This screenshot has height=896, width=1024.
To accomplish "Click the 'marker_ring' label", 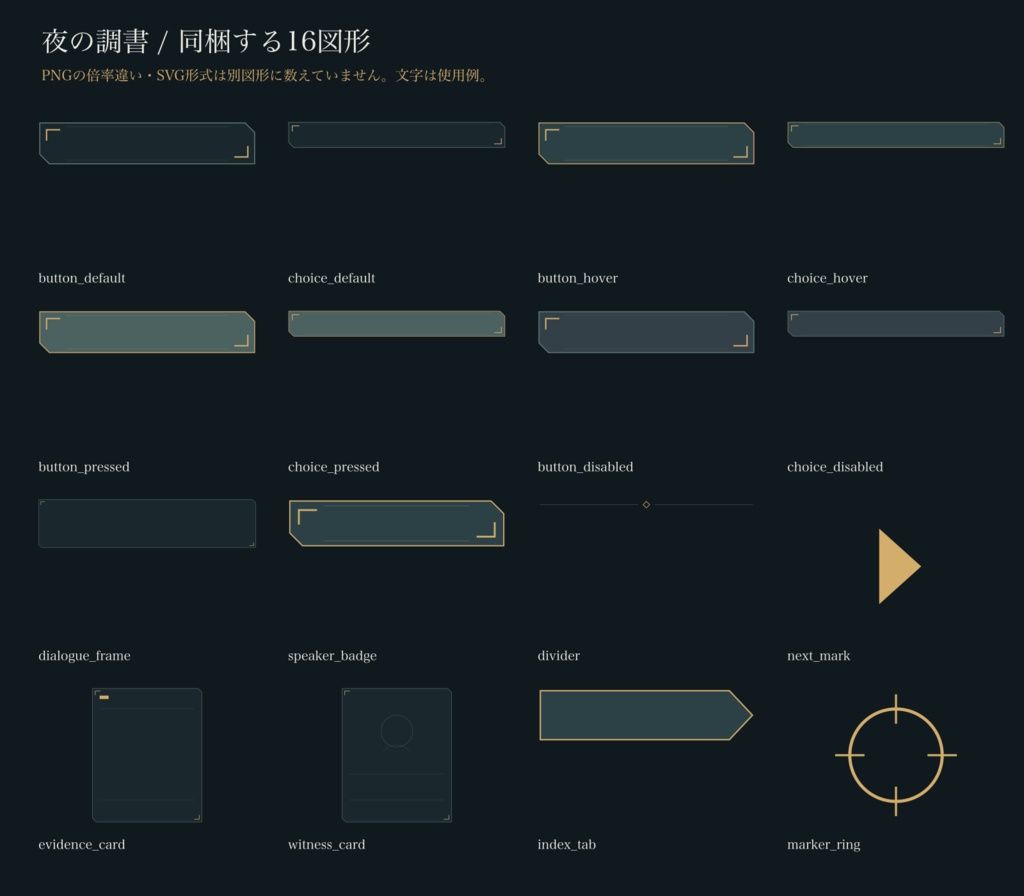I will [x=824, y=844].
